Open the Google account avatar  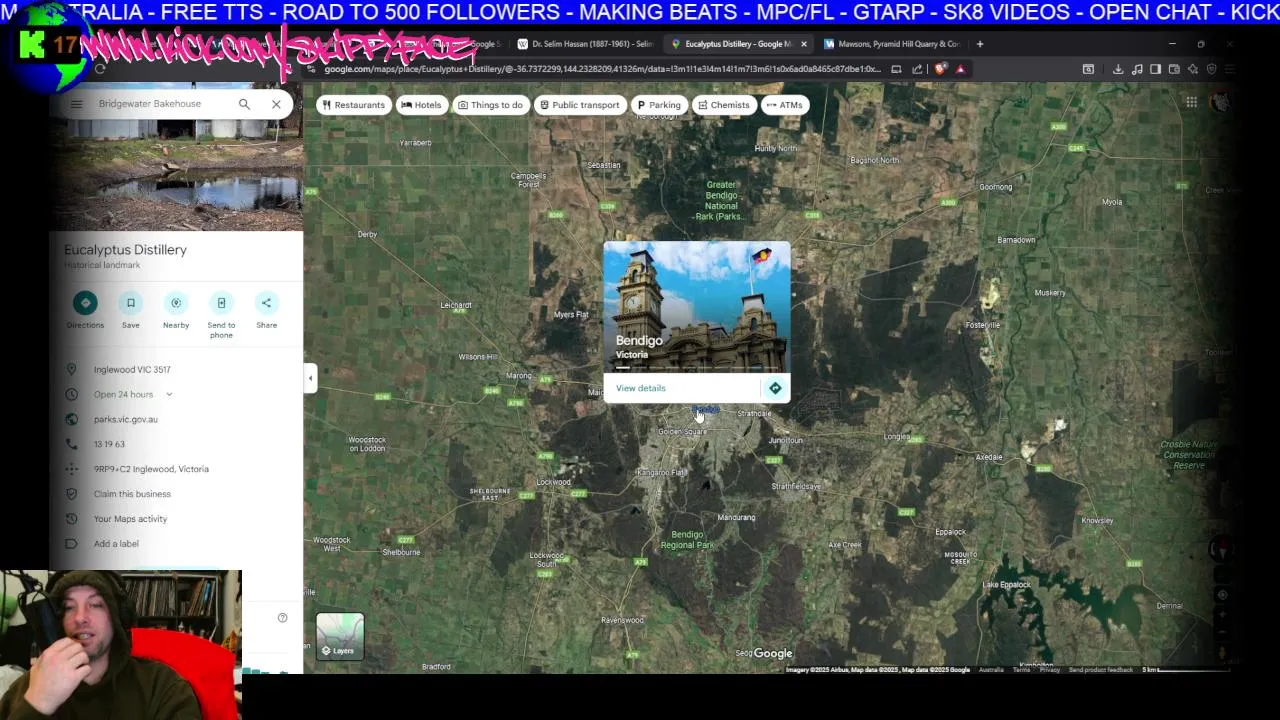(1220, 102)
